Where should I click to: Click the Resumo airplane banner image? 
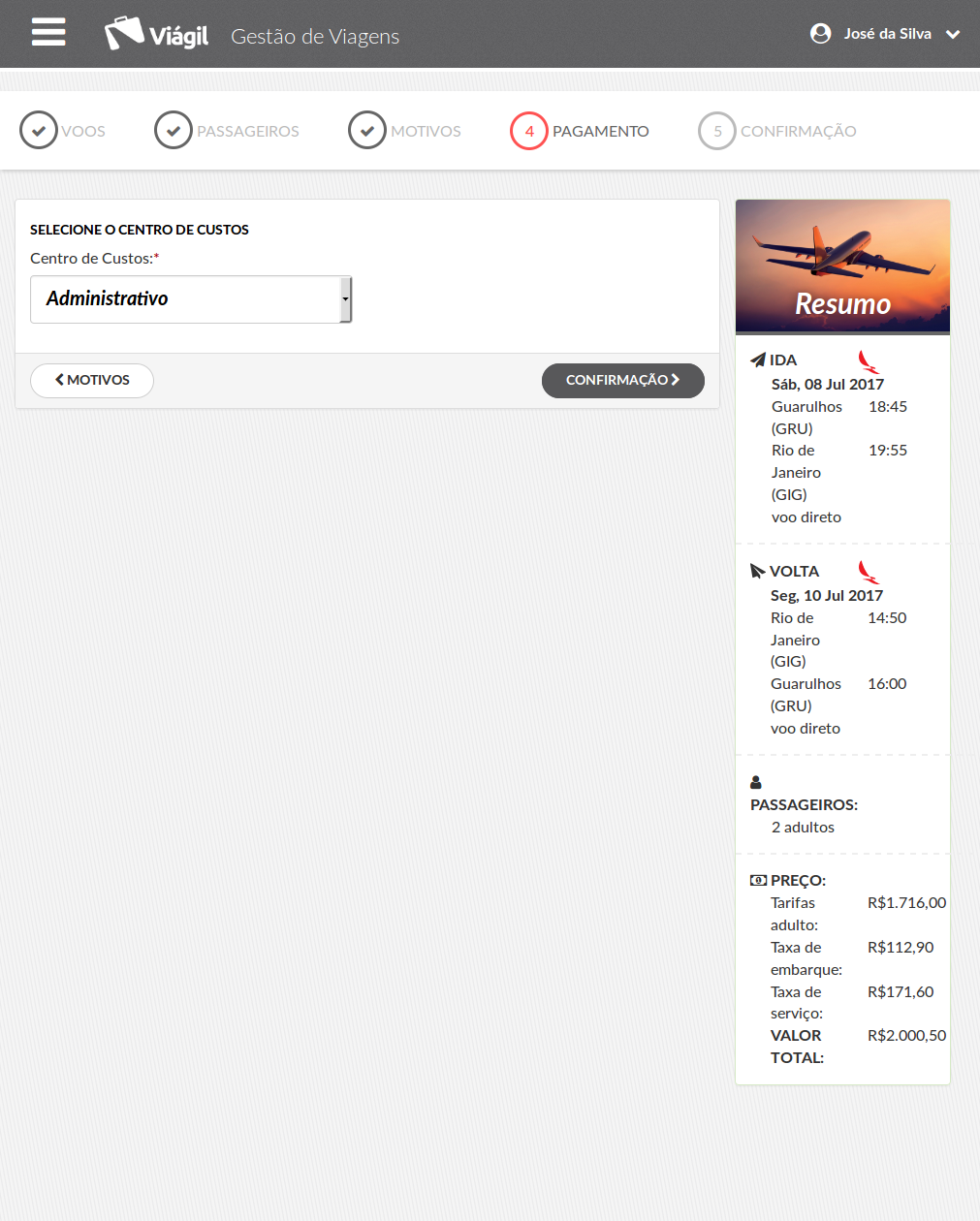(842, 266)
